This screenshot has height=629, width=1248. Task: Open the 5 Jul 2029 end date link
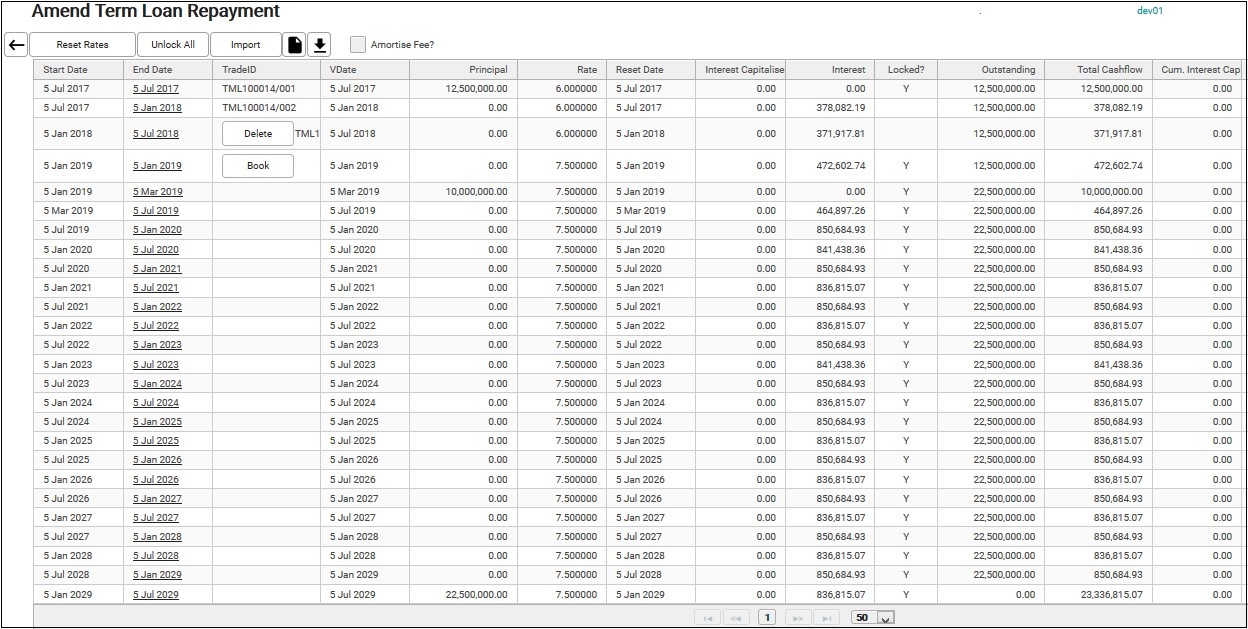coord(156,595)
